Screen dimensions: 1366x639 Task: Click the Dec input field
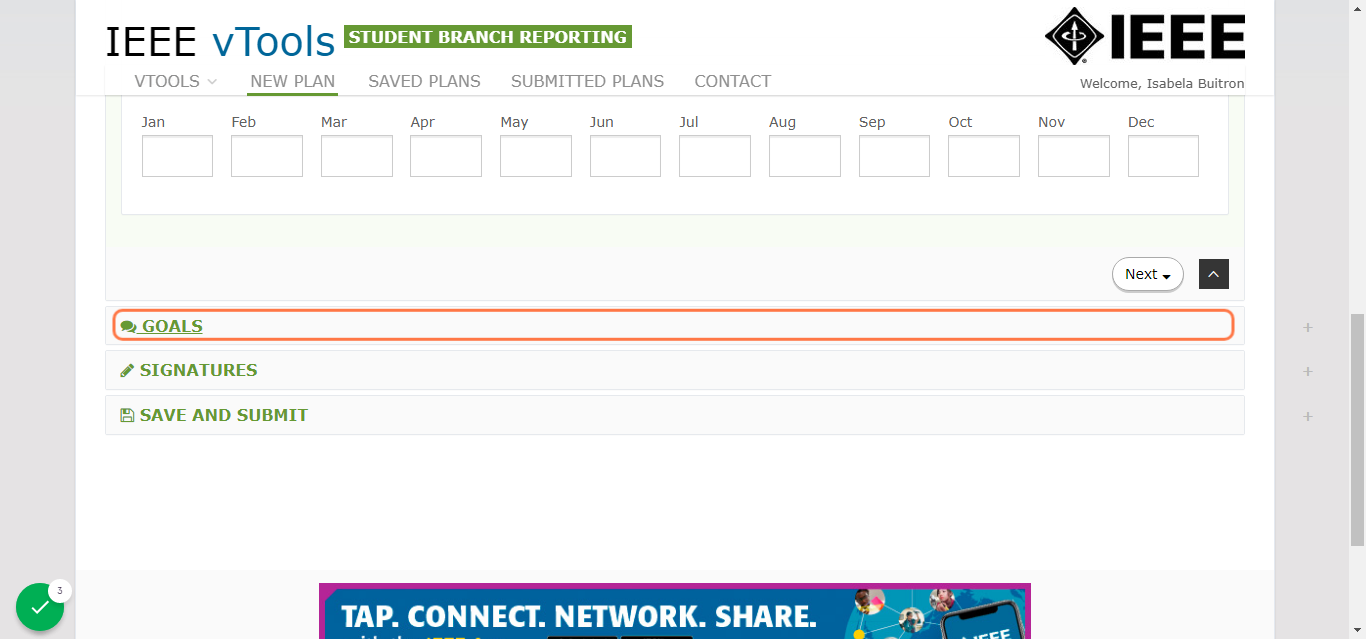click(x=1163, y=156)
